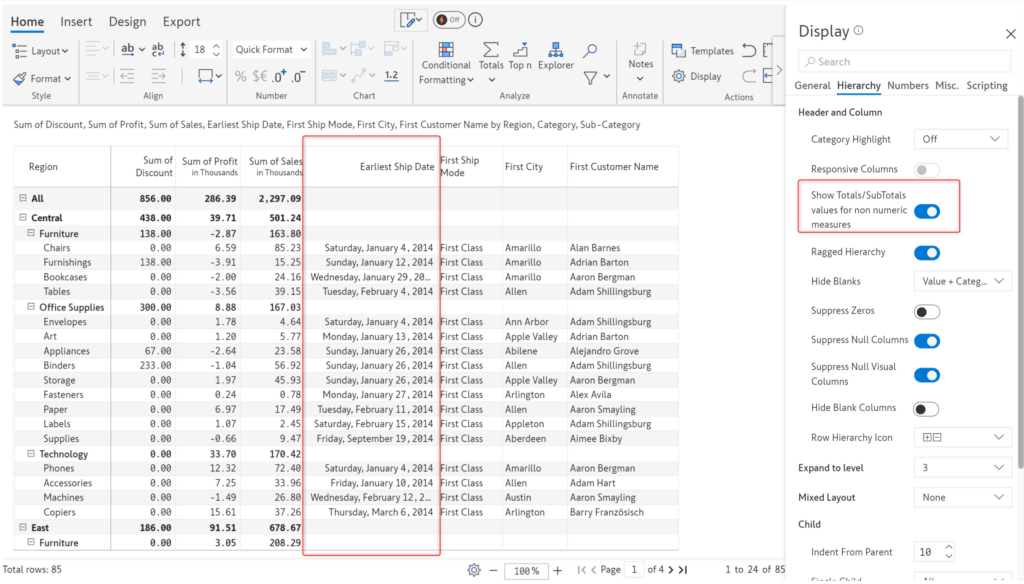Screen dimensions: 1024x584
Task: Open the search magnifier in Analyze group
Action: [x=589, y=51]
